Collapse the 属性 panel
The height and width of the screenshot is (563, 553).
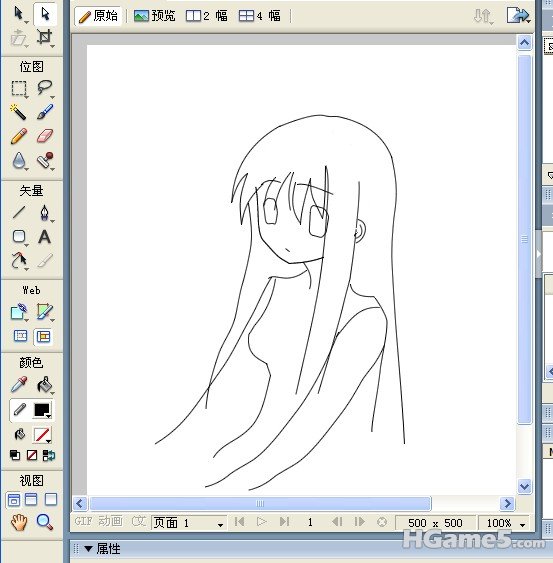pos(88,549)
